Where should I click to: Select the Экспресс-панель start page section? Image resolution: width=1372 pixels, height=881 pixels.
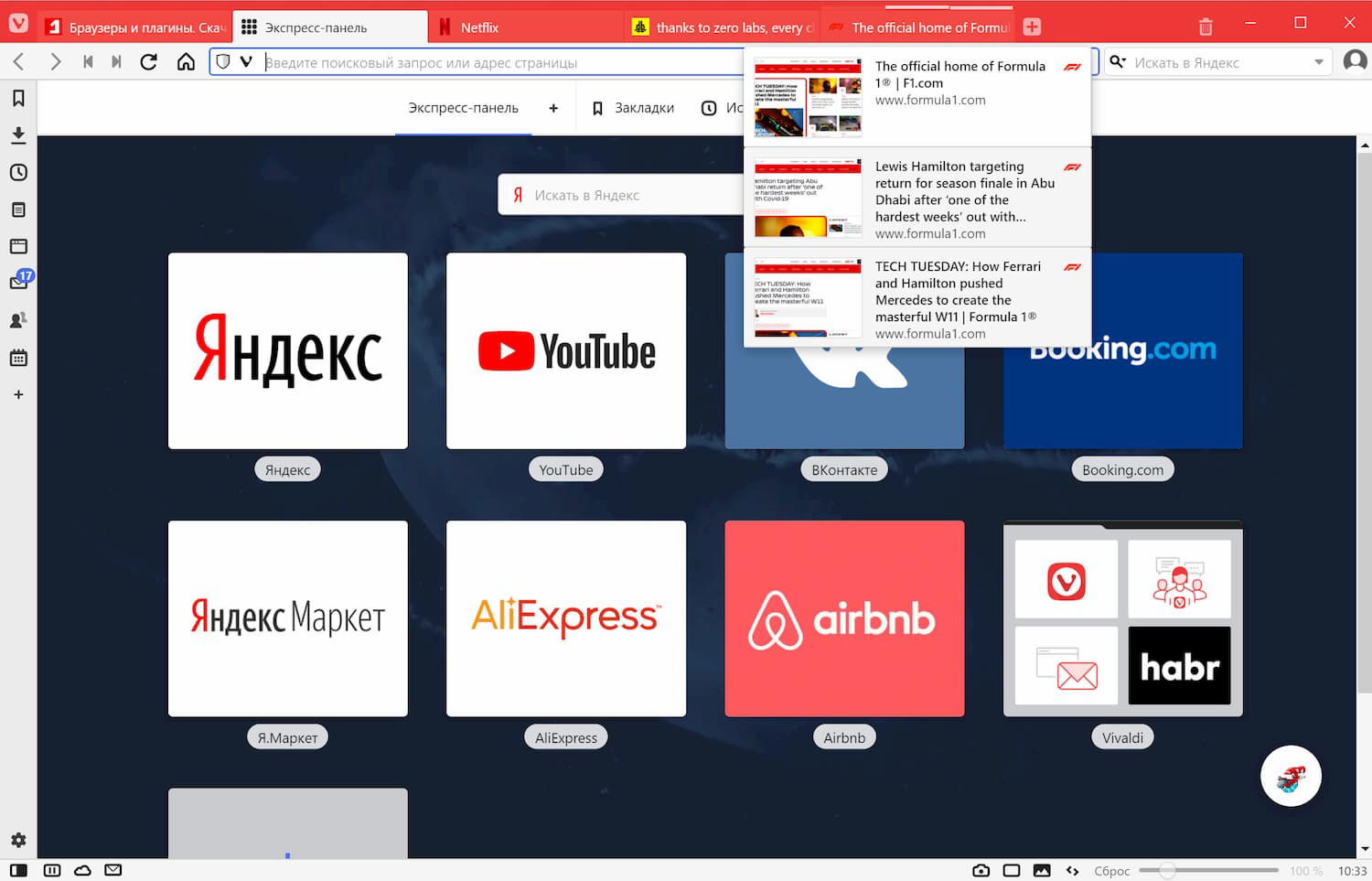pyautogui.click(x=463, y=108)
